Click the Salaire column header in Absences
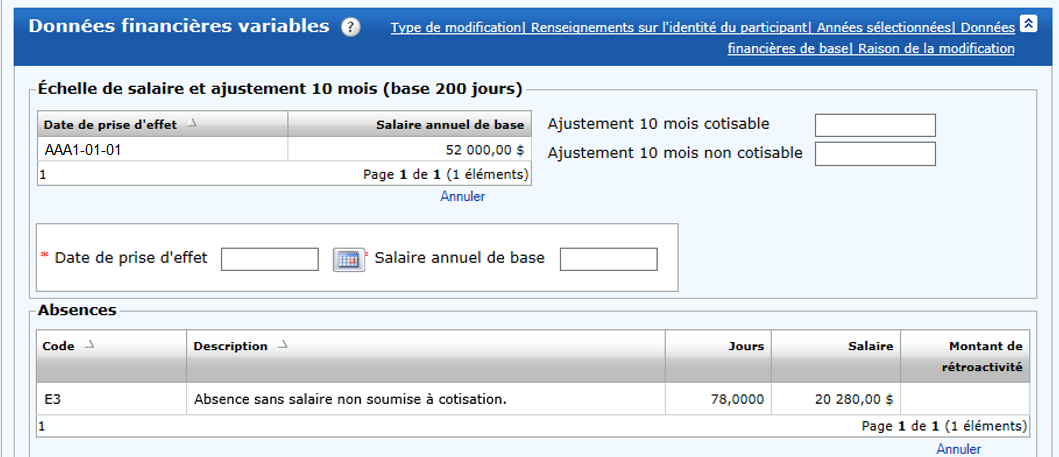 (x=835, y=356)
